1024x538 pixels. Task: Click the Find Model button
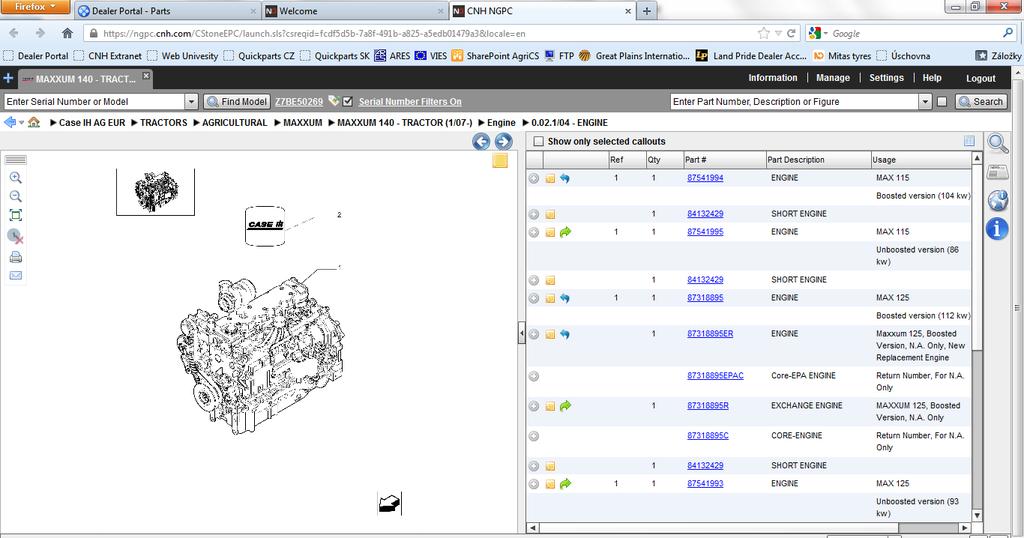pyautogui.click(x=236, y=101)
